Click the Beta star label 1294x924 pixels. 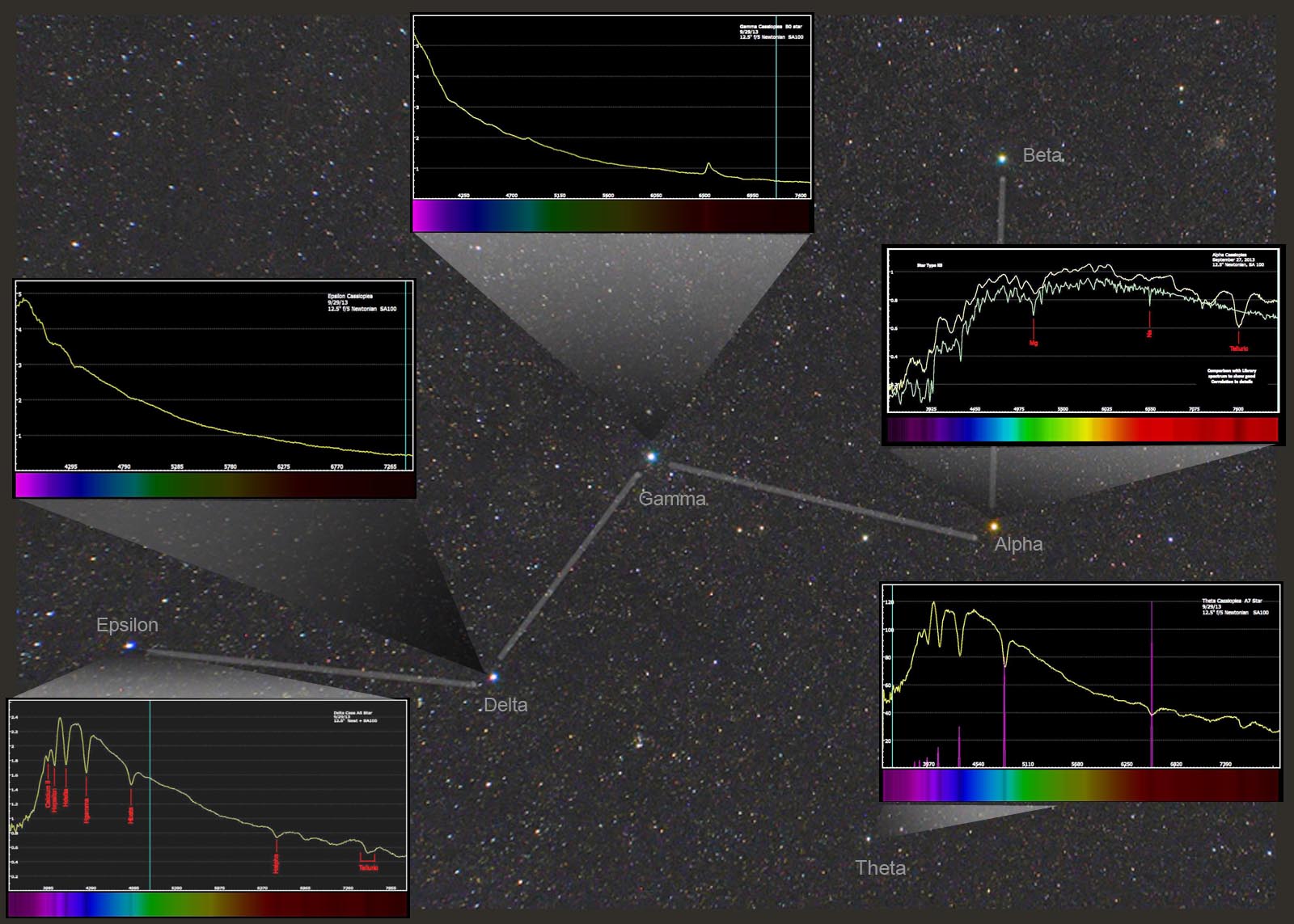(x=1042, y=155)
